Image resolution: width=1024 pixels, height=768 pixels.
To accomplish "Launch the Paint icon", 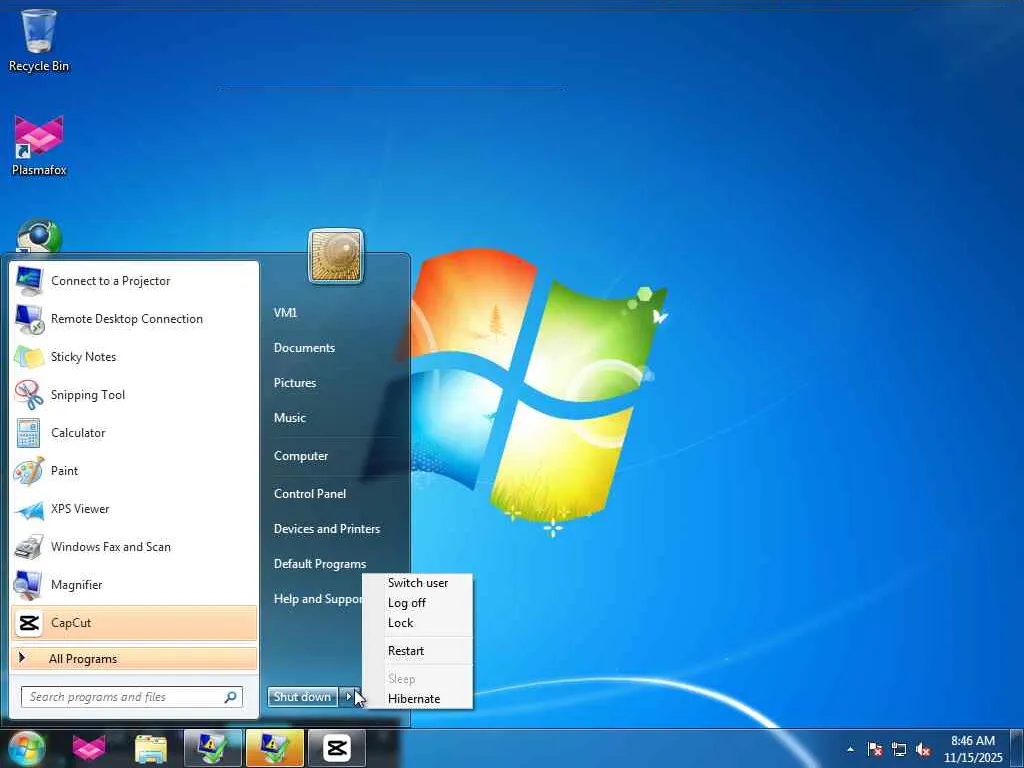I will click(x=29, y=471).
